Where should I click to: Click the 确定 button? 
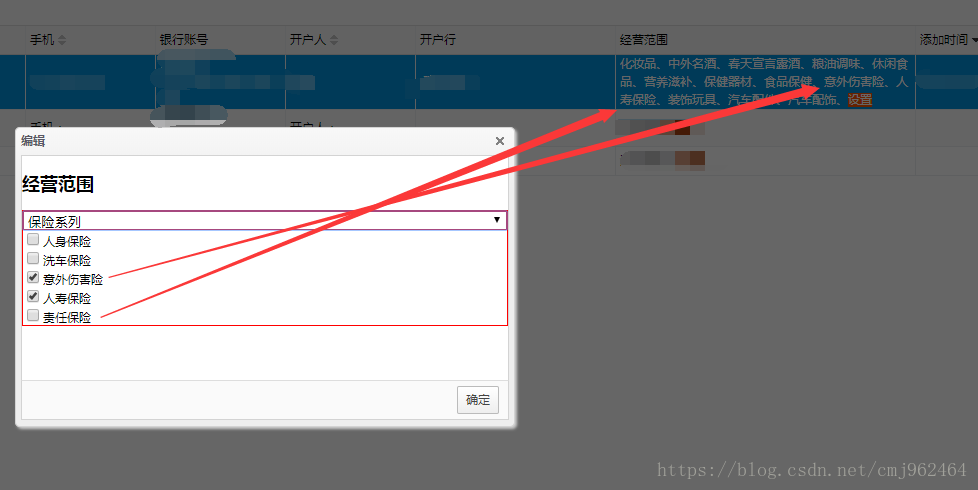click(478, 400)
